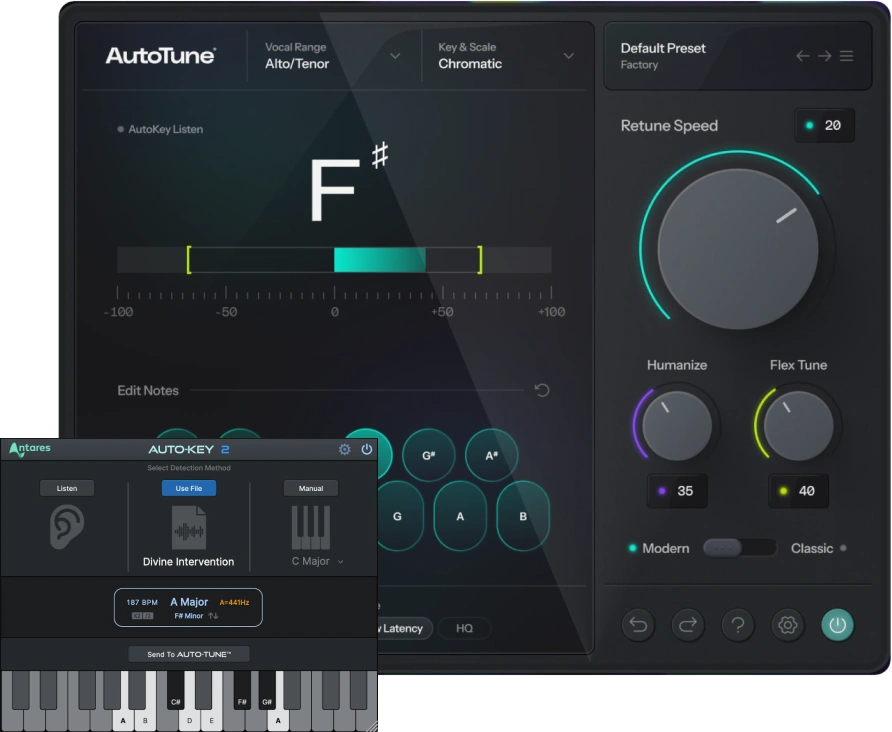Select the G# note button
Screen dimensions: 892x732
pyautogui.click(x=429, y=455)
